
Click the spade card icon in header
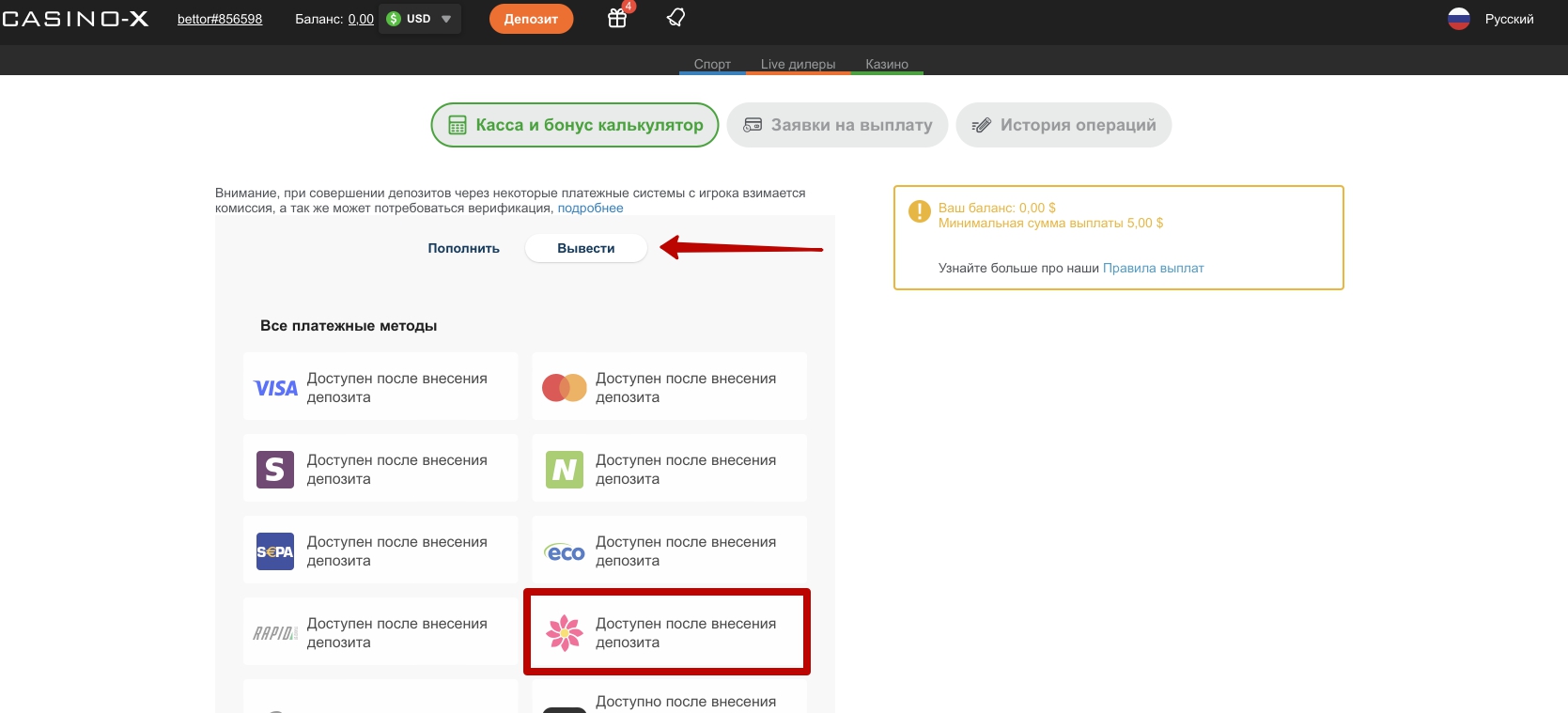click(x=675, y=18)
